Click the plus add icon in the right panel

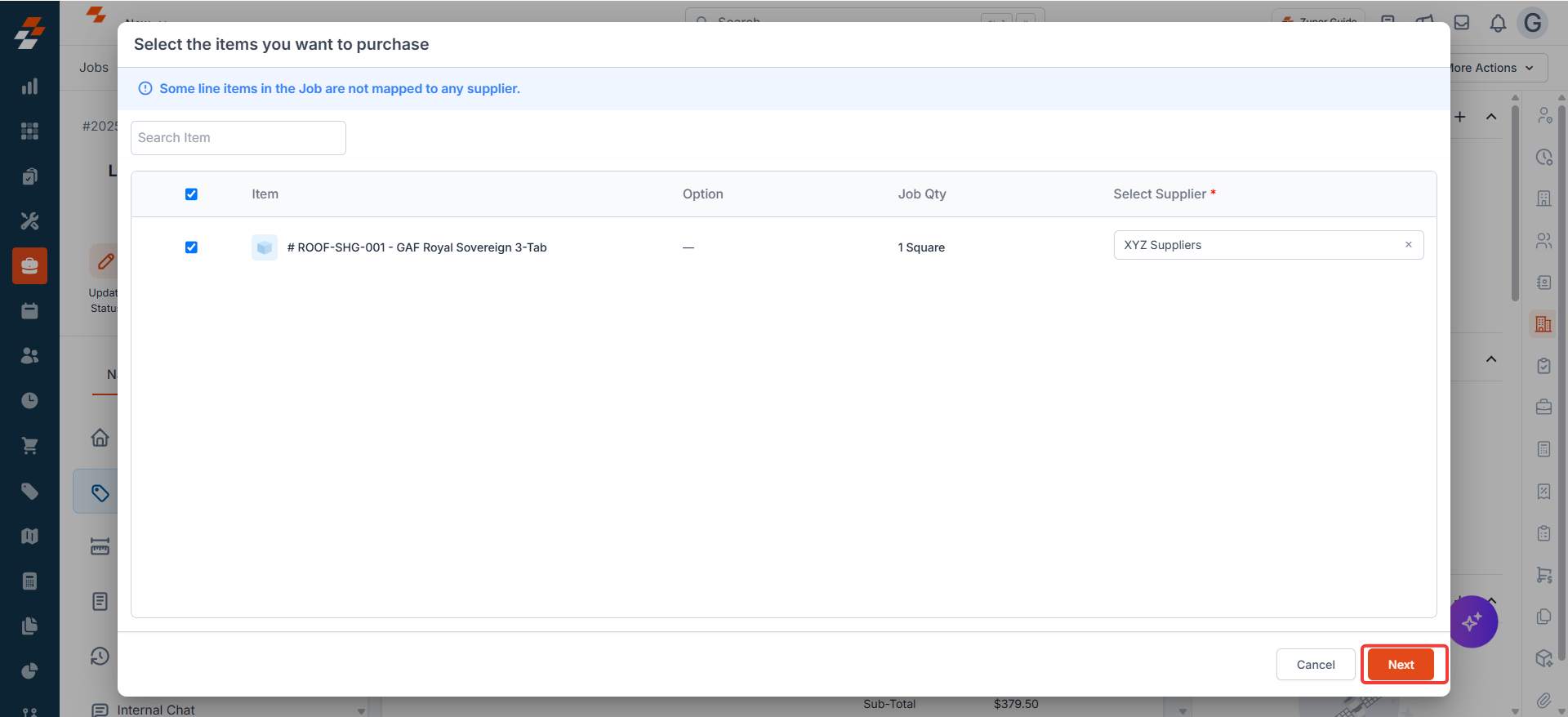point(1460,117)
